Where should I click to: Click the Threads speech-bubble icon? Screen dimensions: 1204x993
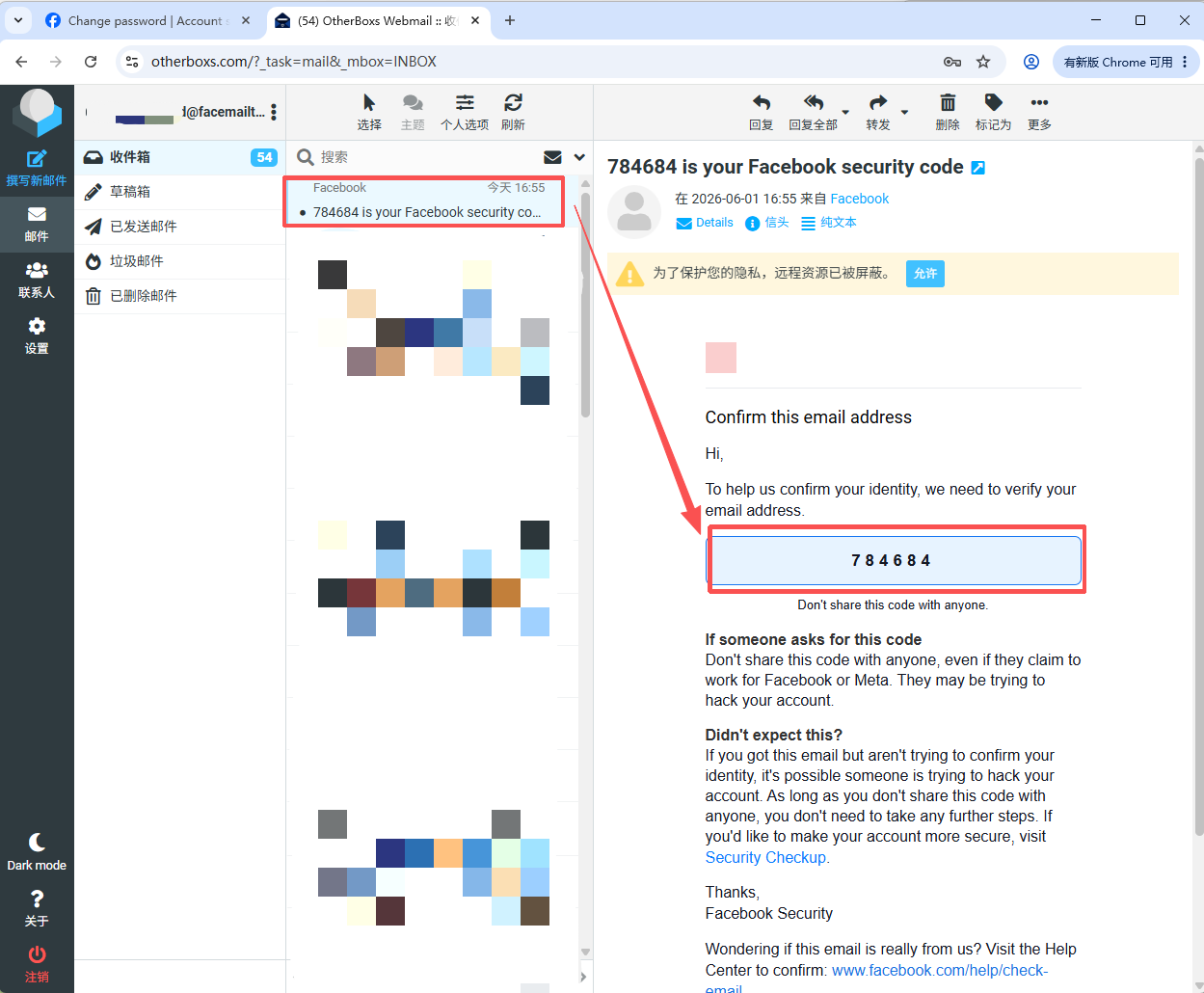413,112
